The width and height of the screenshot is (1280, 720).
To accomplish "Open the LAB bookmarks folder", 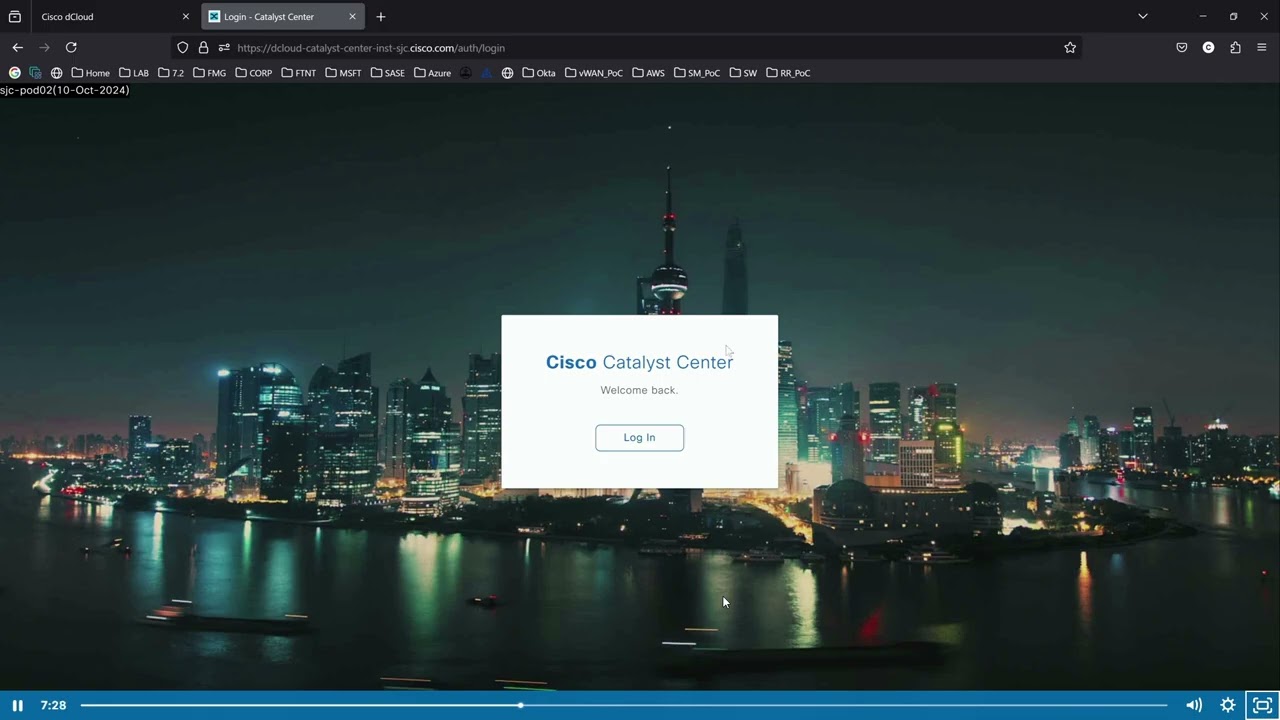I will coord(133,73).
